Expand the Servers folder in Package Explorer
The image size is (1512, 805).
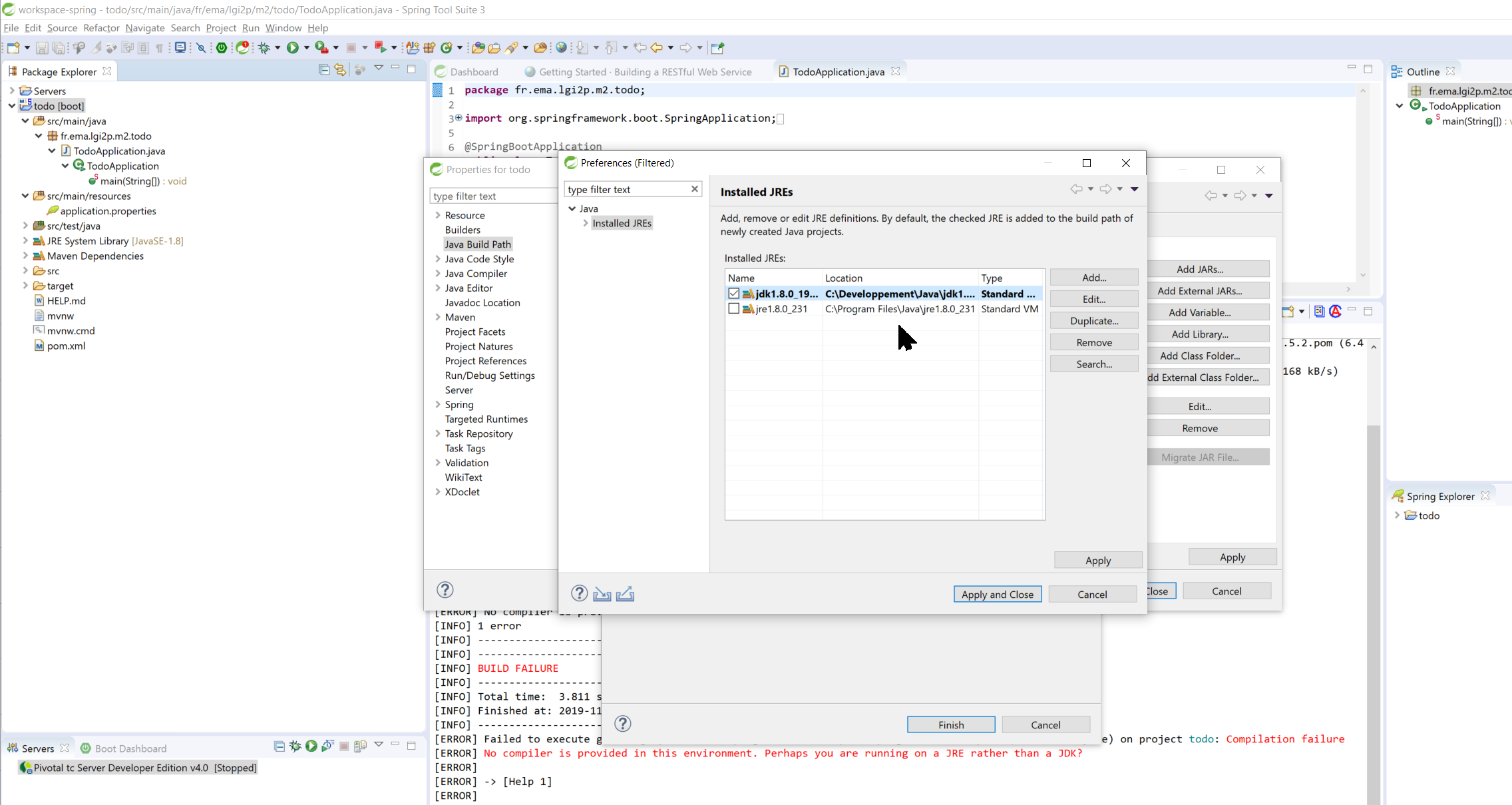[x=12, y=91]
